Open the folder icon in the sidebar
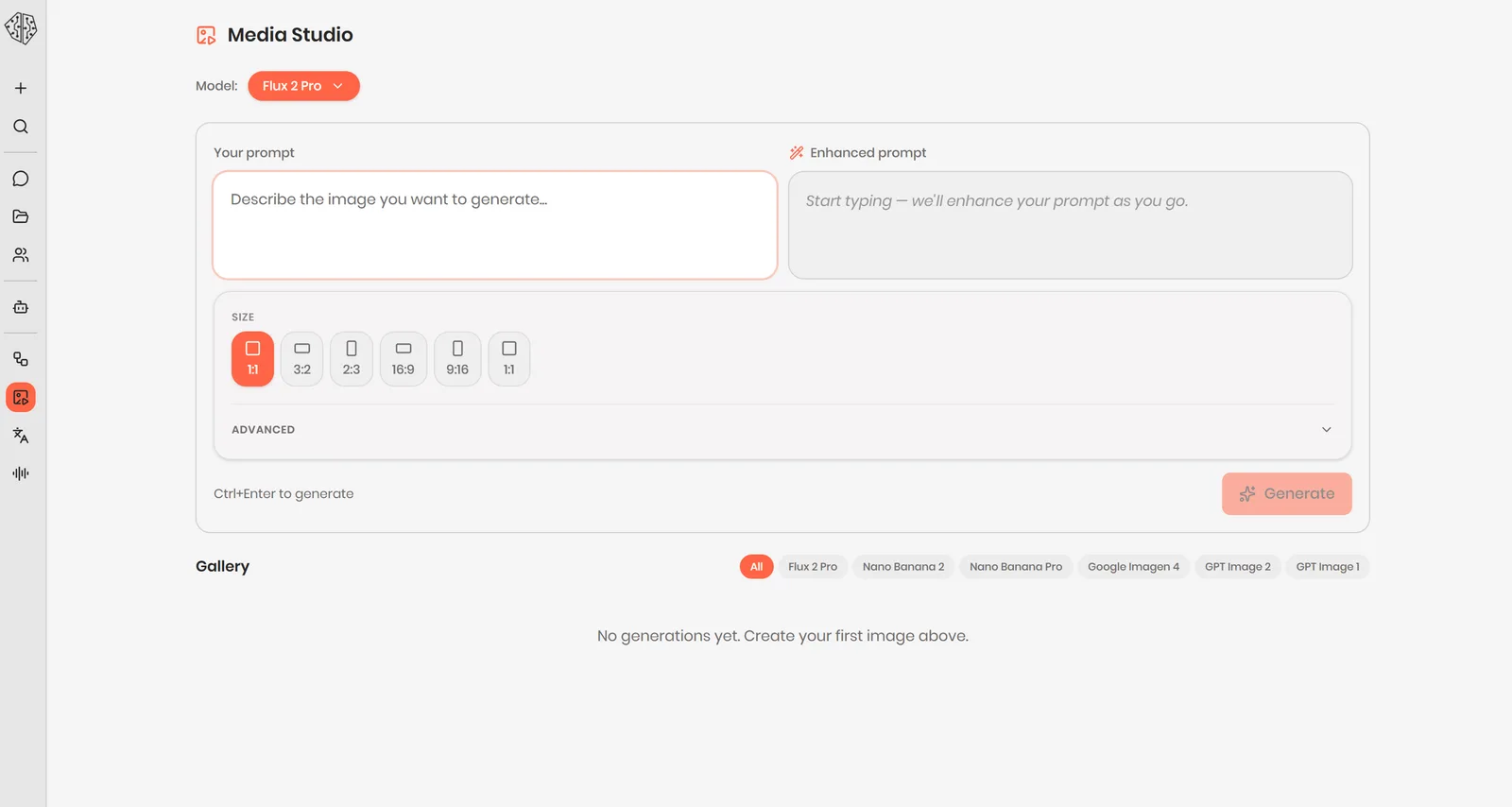 coord(21,216)
